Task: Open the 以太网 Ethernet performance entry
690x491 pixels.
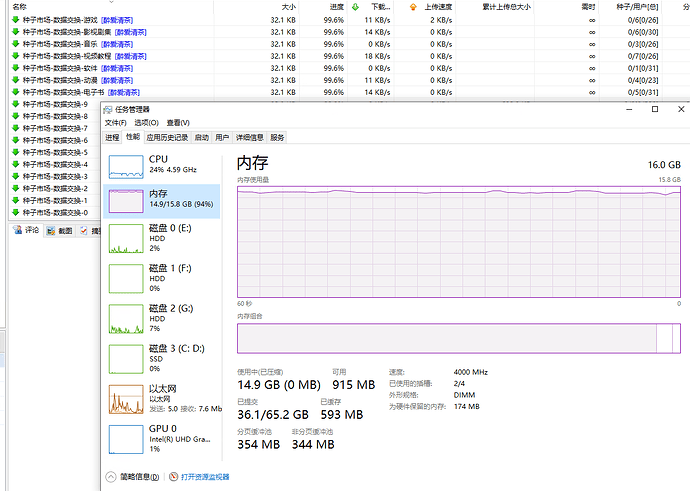Action: tap(161, 399)
